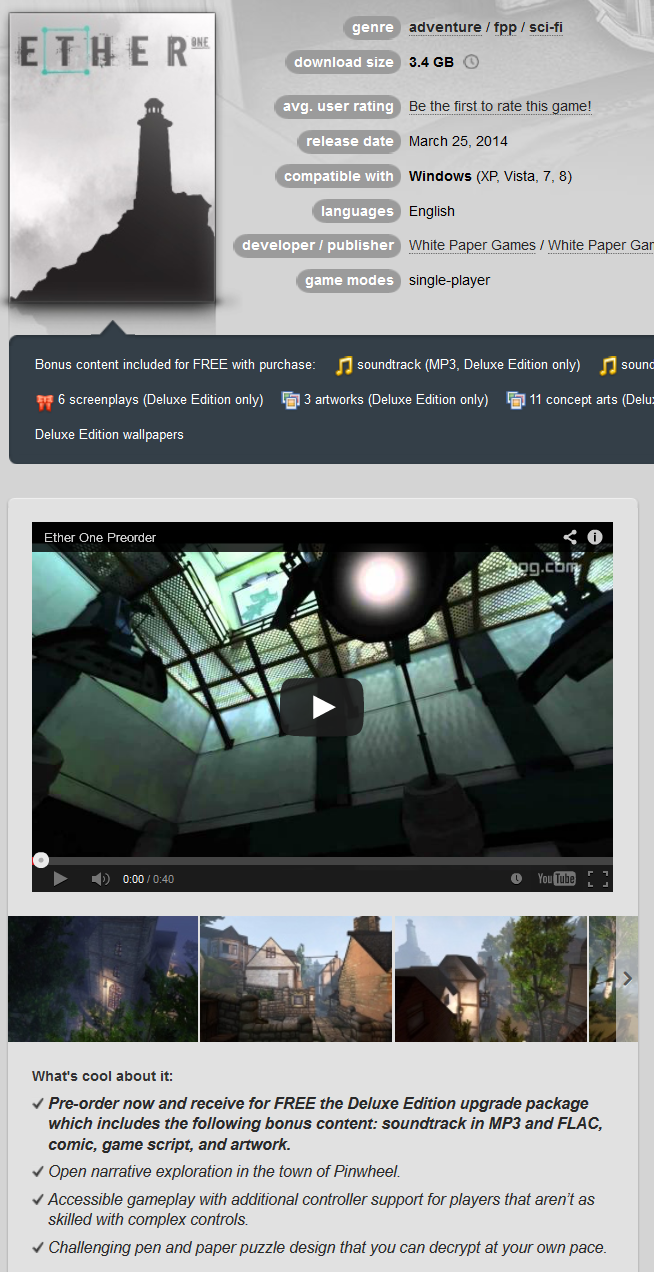
Task: Click '3 artworks (Deluxe Edition only)' text
Action: tap(396, 400)
